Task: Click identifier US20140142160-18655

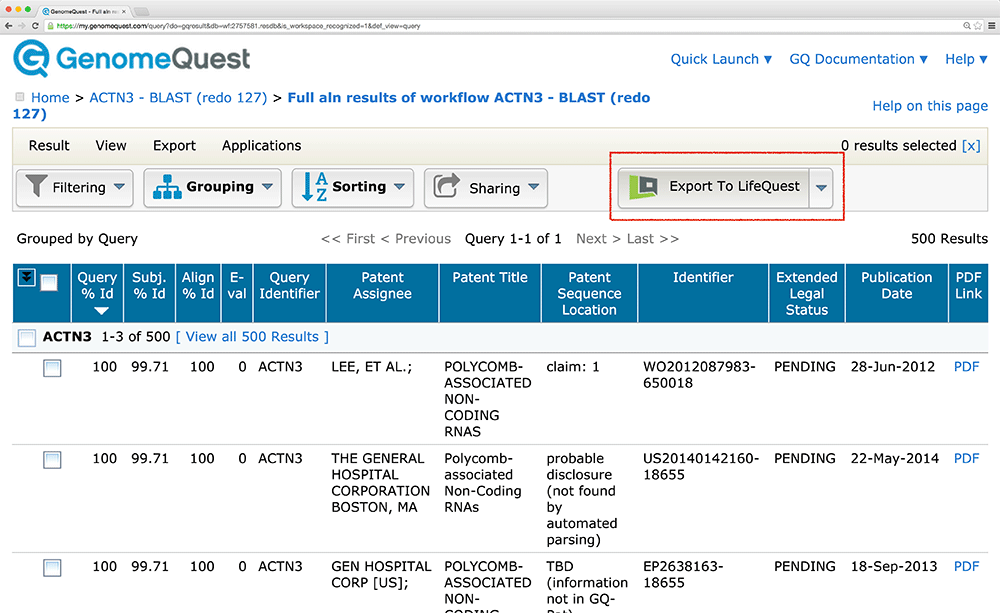Action: pos(701,466)
